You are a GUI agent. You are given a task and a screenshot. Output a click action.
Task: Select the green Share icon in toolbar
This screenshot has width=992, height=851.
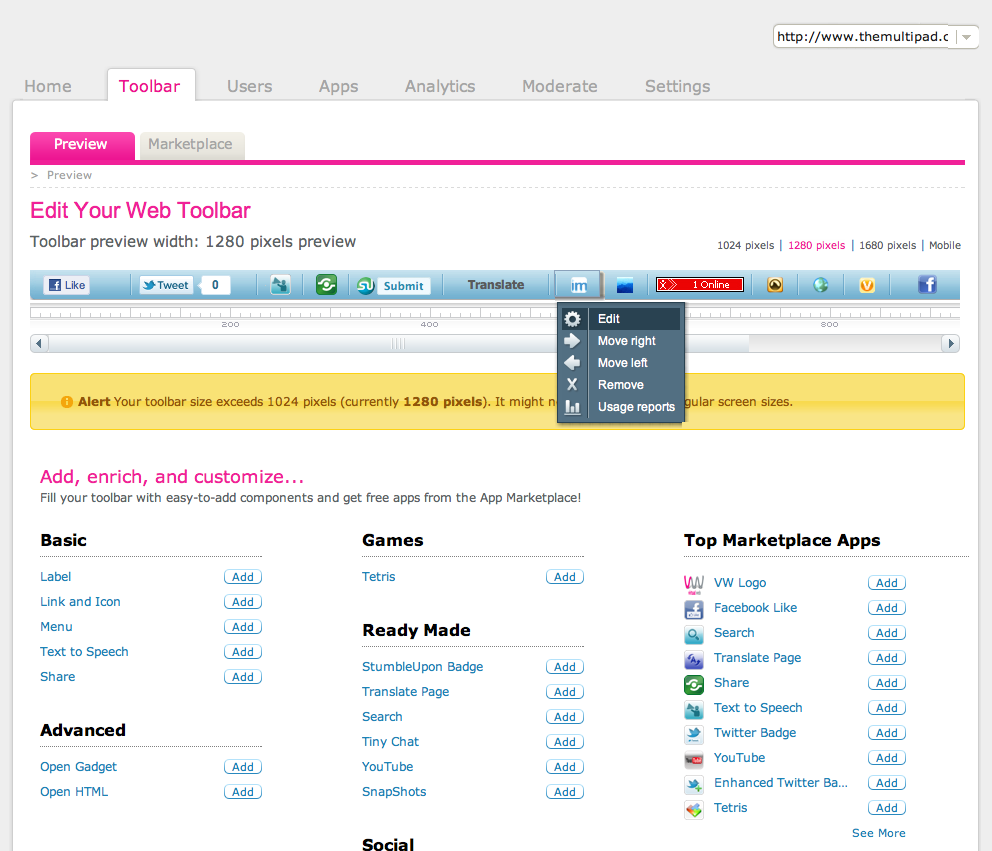pyautogui.click(x=326, y=285)
